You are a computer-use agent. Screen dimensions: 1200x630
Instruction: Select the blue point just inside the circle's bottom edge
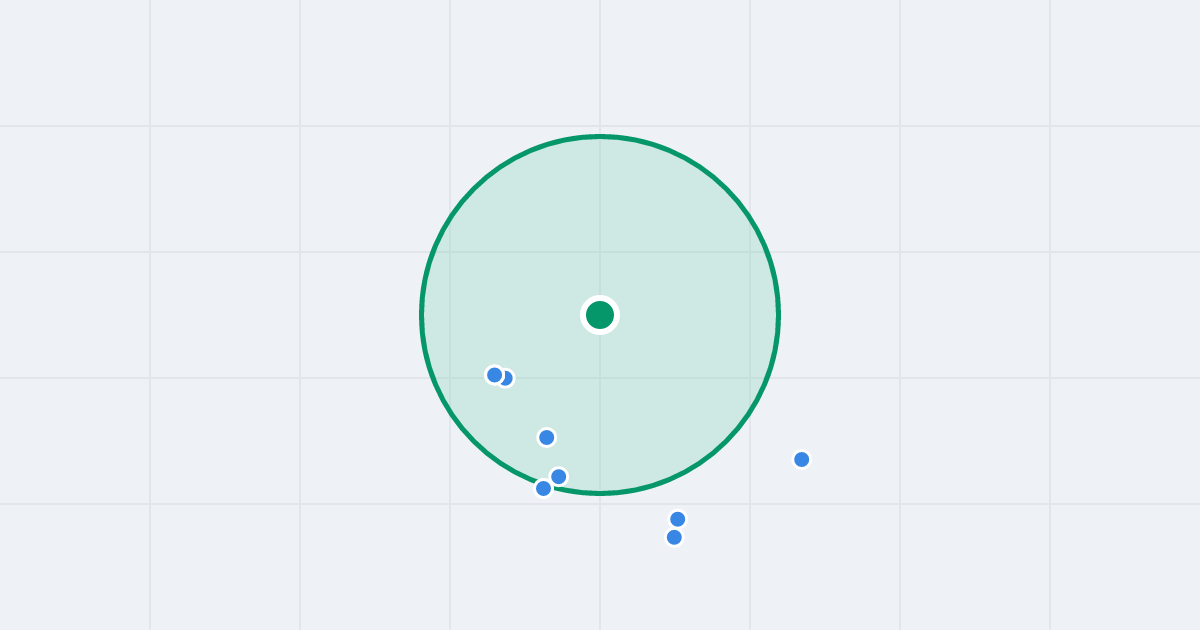(559, 477)
